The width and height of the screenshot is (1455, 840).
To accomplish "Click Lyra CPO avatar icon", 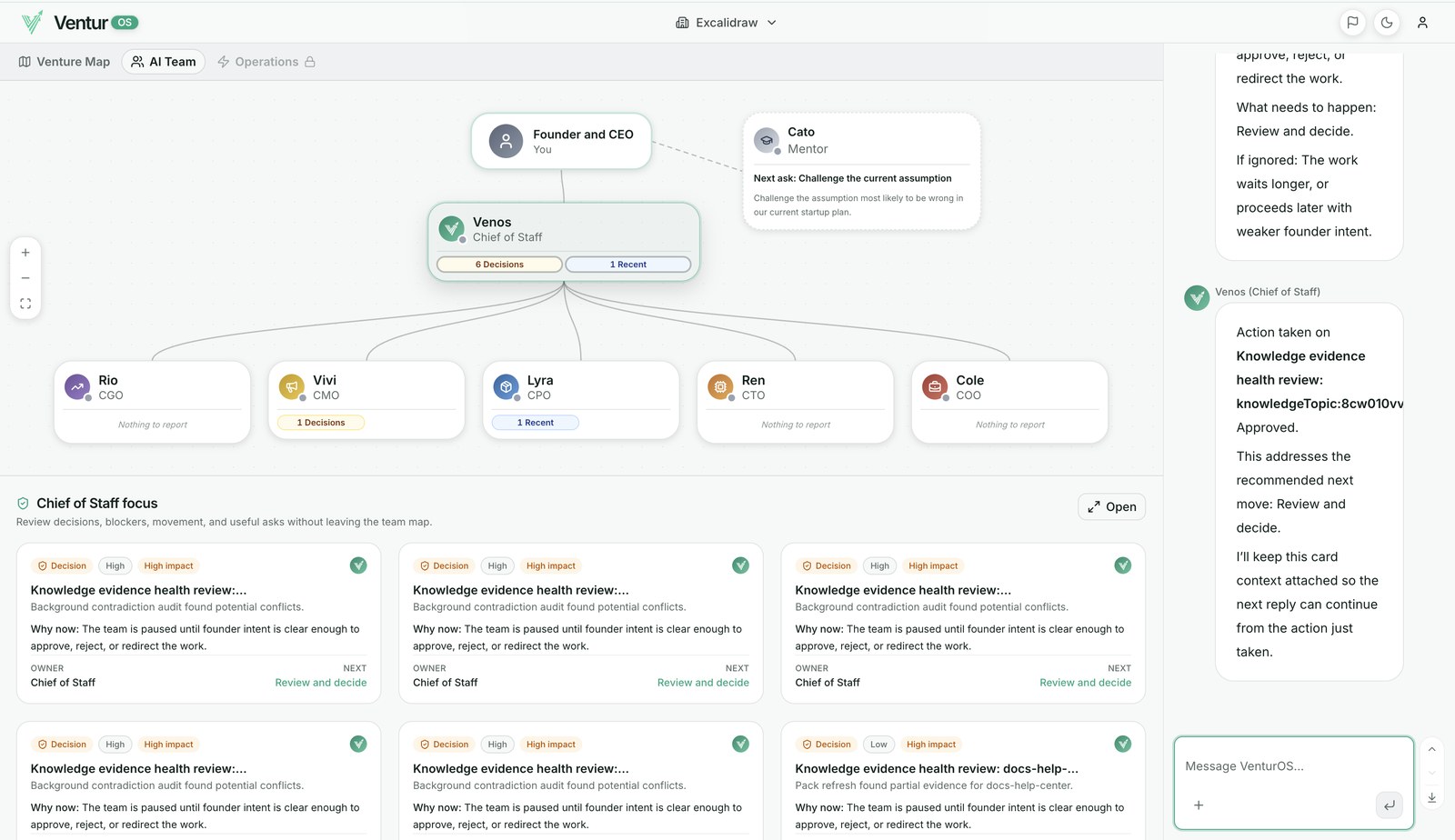I will 506,386.
